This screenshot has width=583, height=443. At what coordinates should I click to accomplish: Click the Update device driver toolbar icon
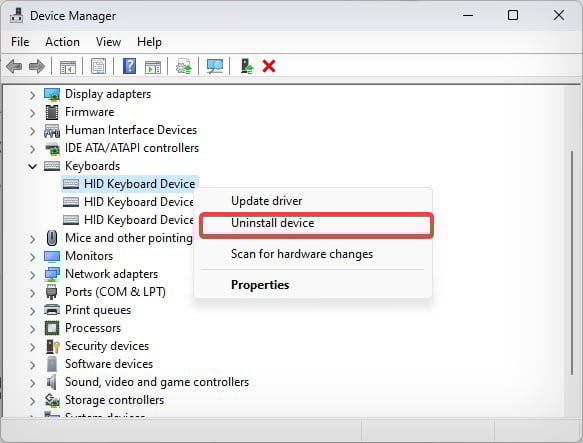pos(184,67)
